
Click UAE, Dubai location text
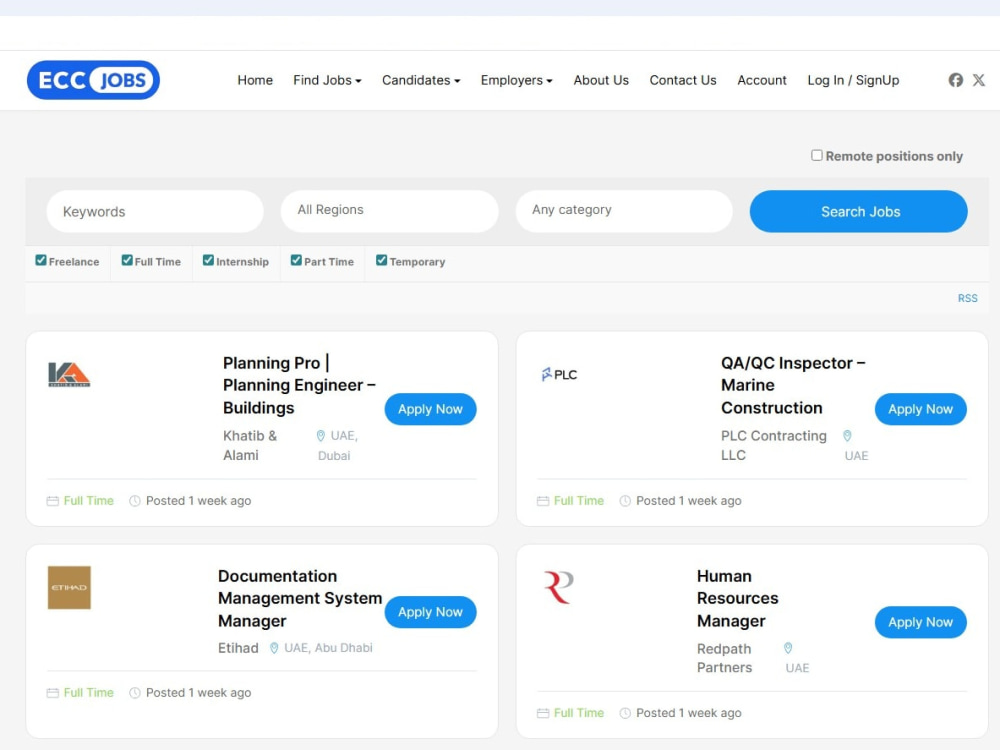[338, 446]
